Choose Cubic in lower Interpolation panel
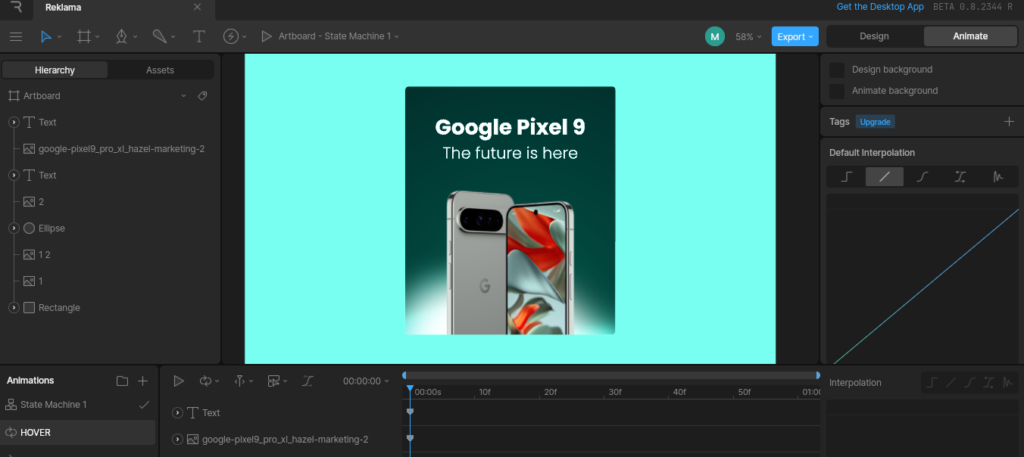 pyautogui.click(x=970, y=383)
